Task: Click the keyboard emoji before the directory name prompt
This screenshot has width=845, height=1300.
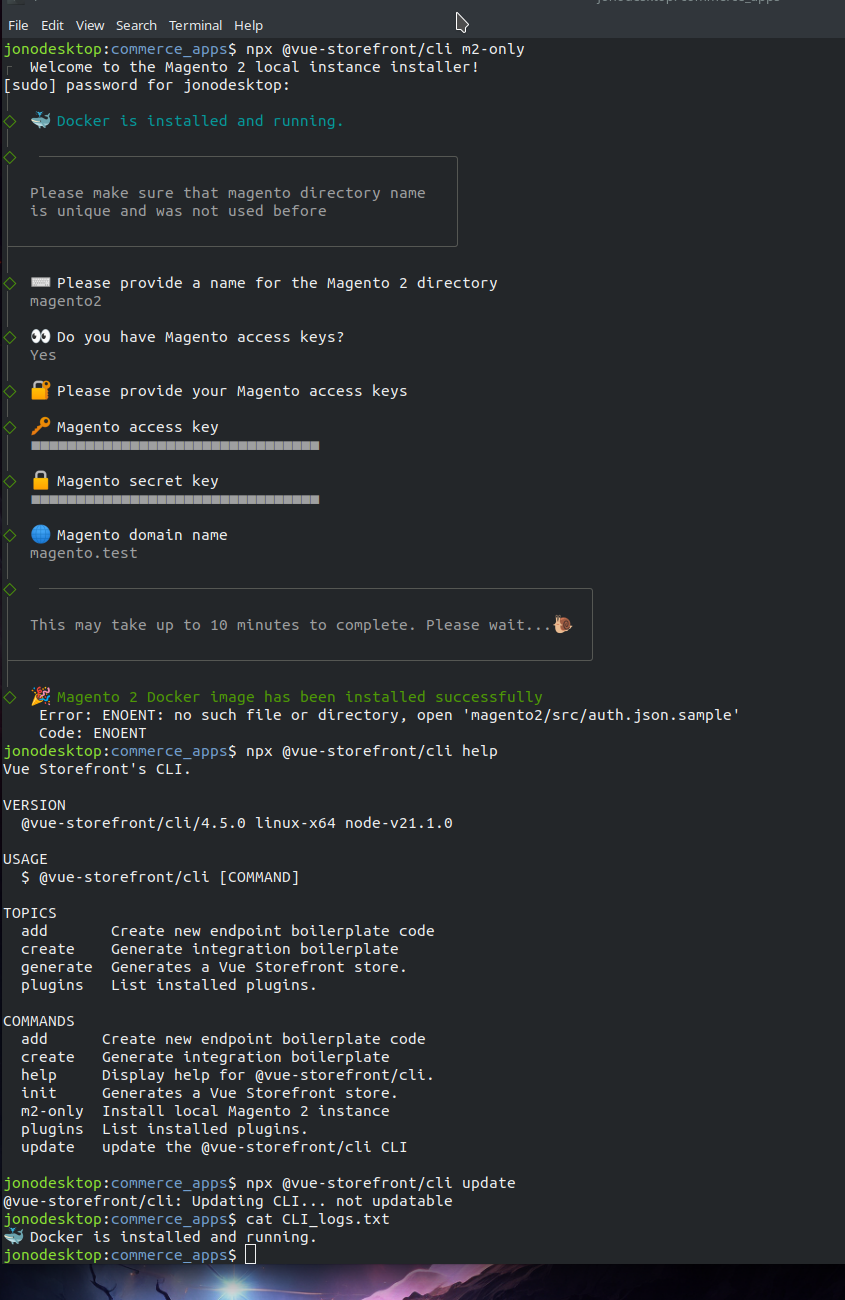Action: pyautogui.click(x=41, y=283)
